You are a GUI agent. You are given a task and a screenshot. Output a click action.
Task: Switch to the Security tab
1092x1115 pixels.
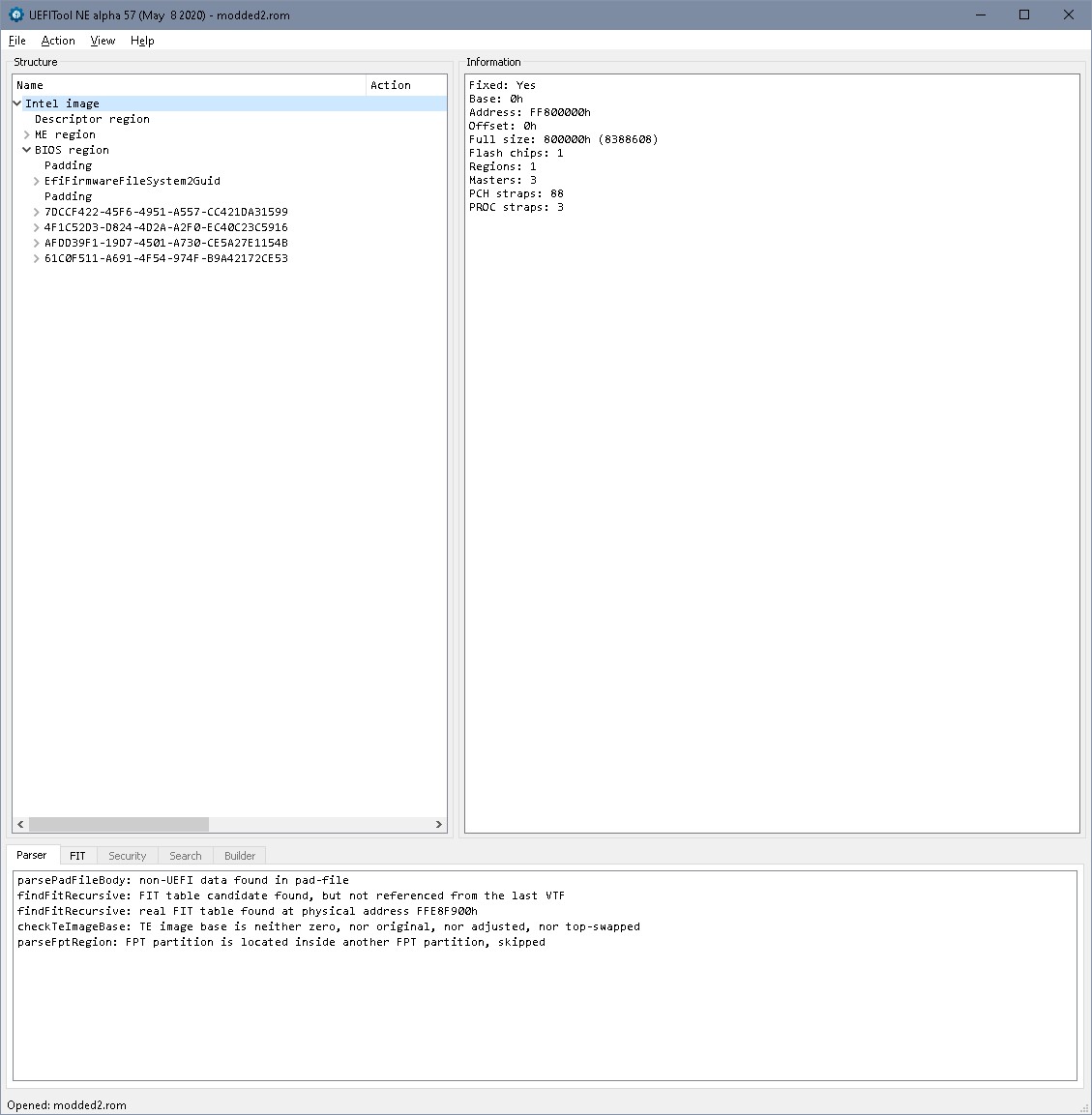pos(128,856)
